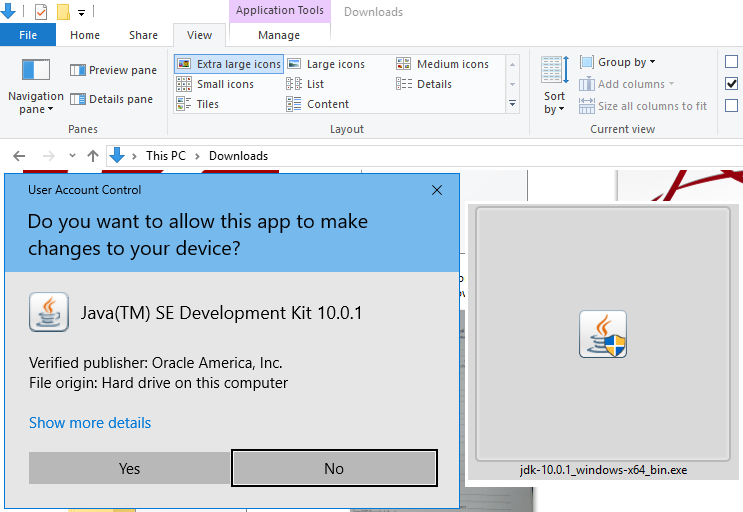Expand the layout gallery more arrow
Image resolution: width=743 pixels, height=512 pixels.
(x=513, y=103)
